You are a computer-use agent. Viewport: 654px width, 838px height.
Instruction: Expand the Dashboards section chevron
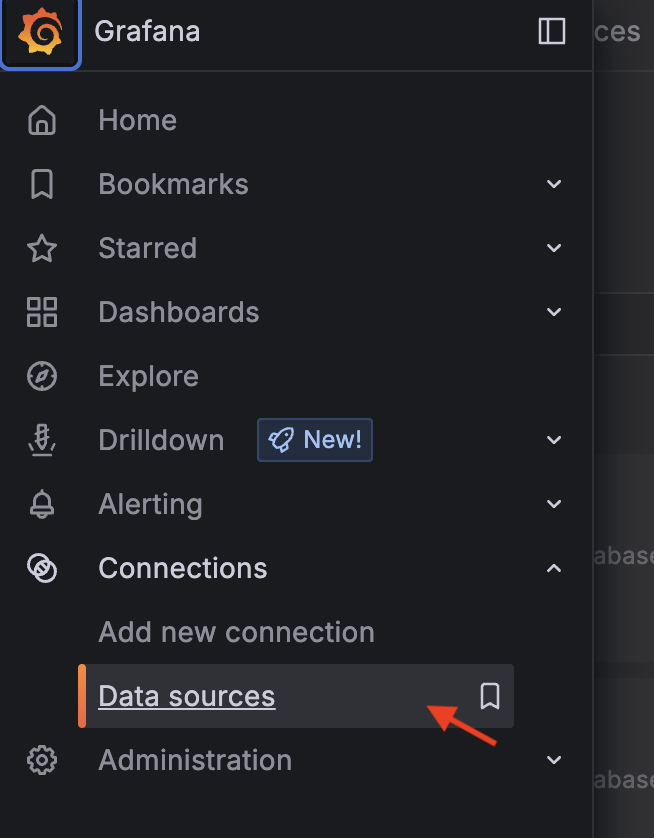click(554, 312)
